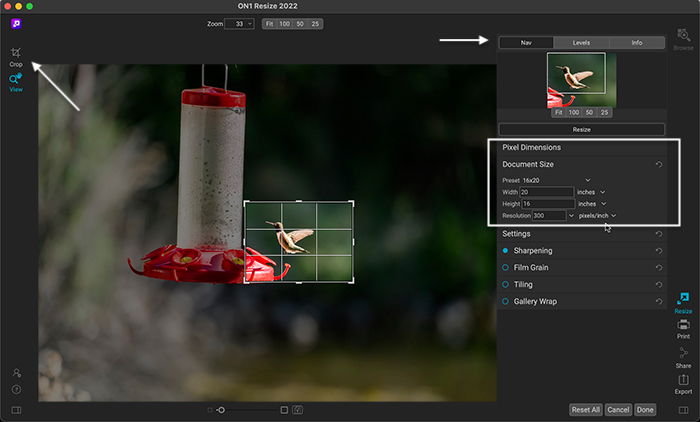700x422 pixels.
Task: Set top toolbar zoom to 50
Action: (x=300, y=24)
